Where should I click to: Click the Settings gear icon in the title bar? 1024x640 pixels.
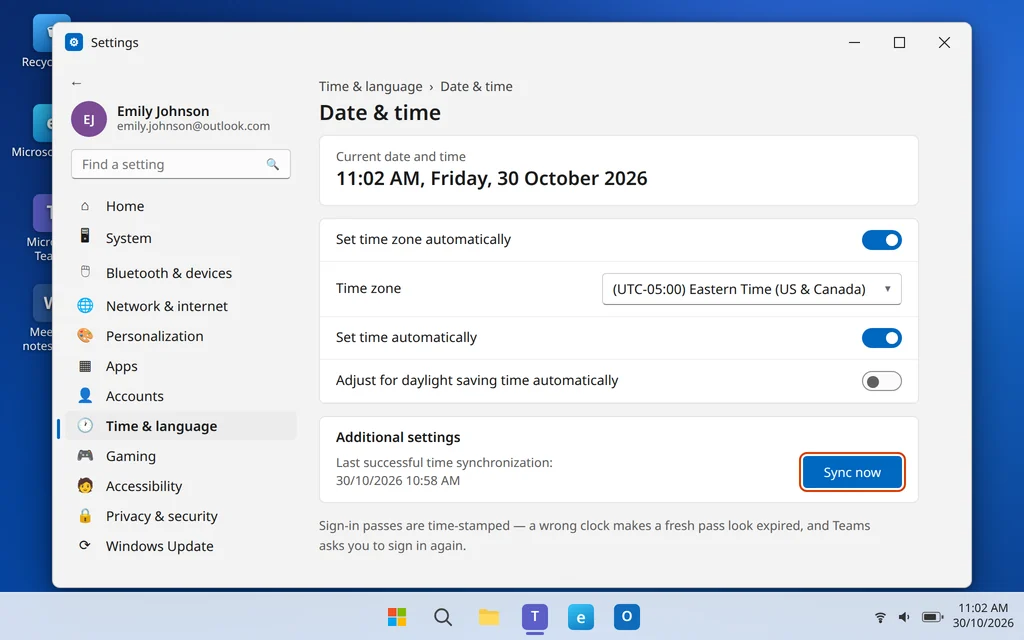[74, 42]
